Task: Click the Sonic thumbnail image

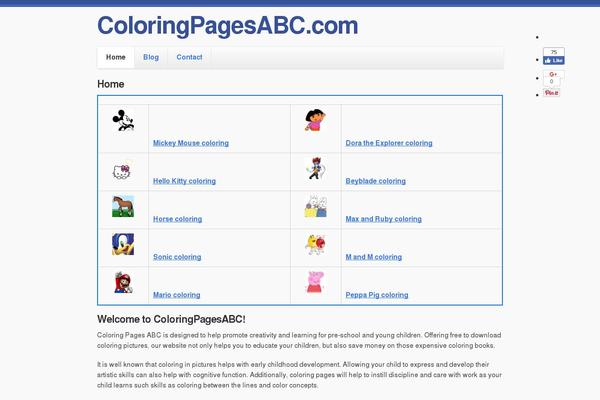Action: 123,244
